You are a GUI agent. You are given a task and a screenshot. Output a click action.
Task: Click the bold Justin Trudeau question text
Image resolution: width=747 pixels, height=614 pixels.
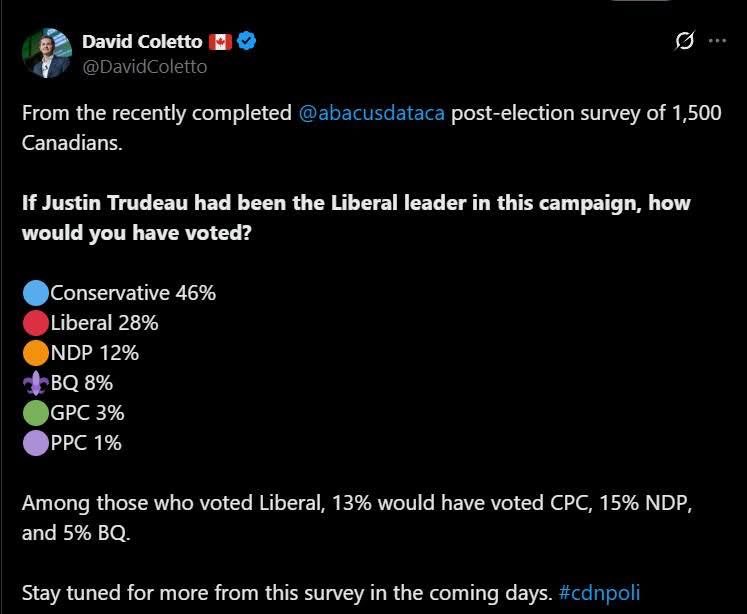pos(356,218)
